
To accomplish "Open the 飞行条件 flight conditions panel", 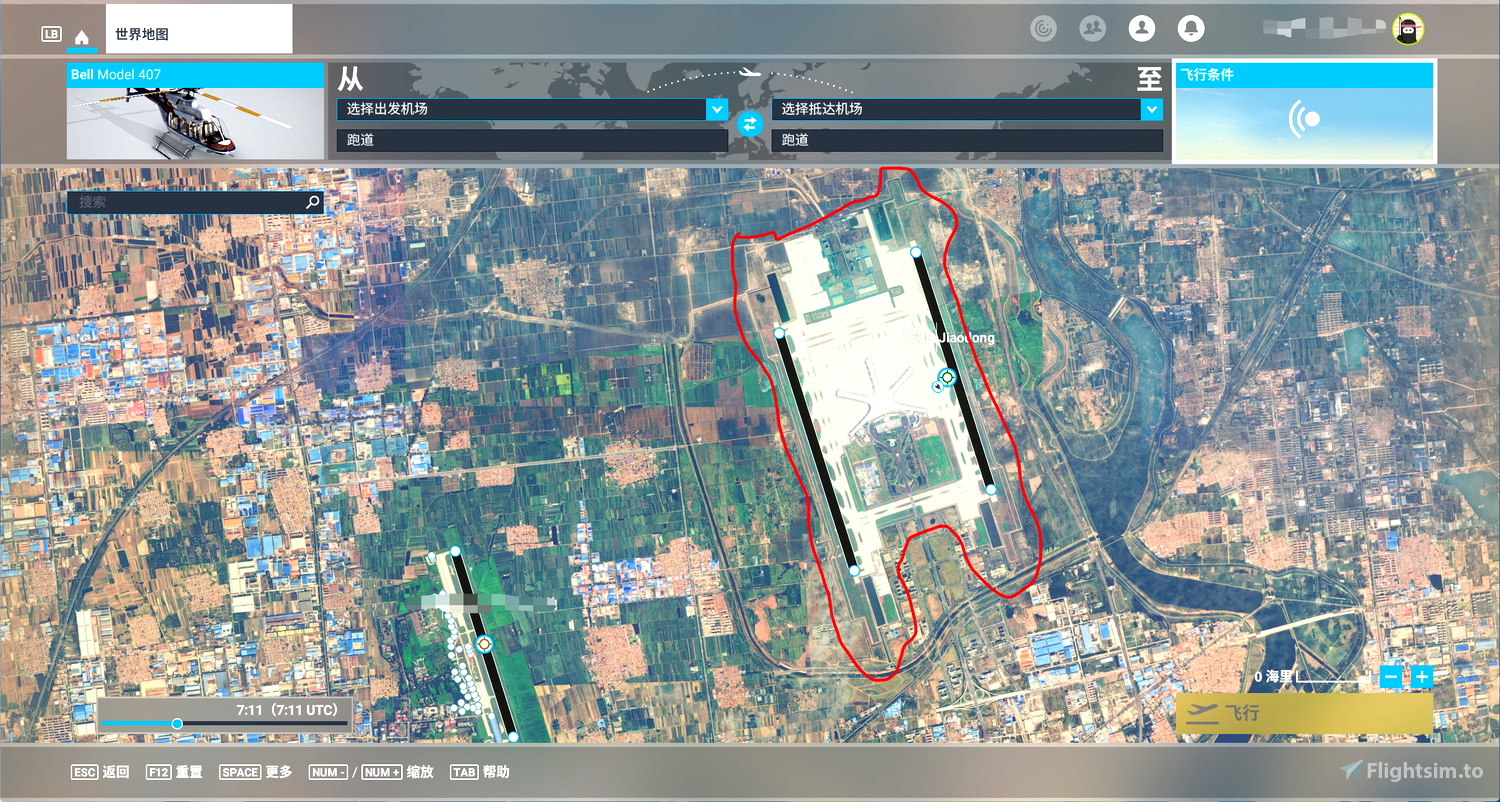I will pos(1304,111).
